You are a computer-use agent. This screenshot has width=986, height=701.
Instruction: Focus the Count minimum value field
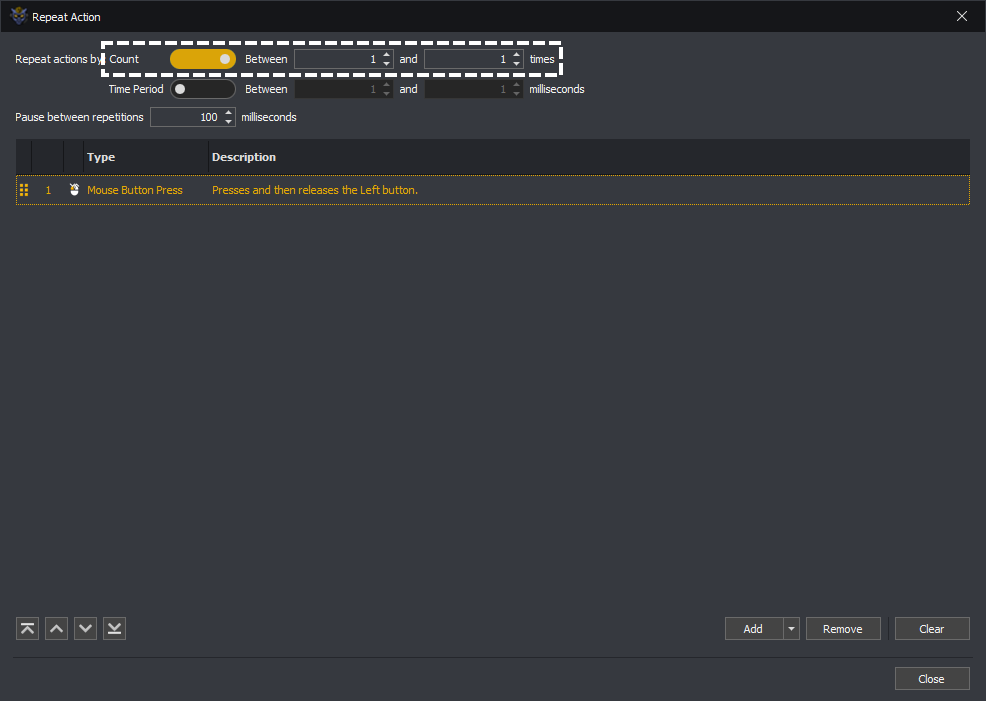pyautogui.click(x=337, y=59)
